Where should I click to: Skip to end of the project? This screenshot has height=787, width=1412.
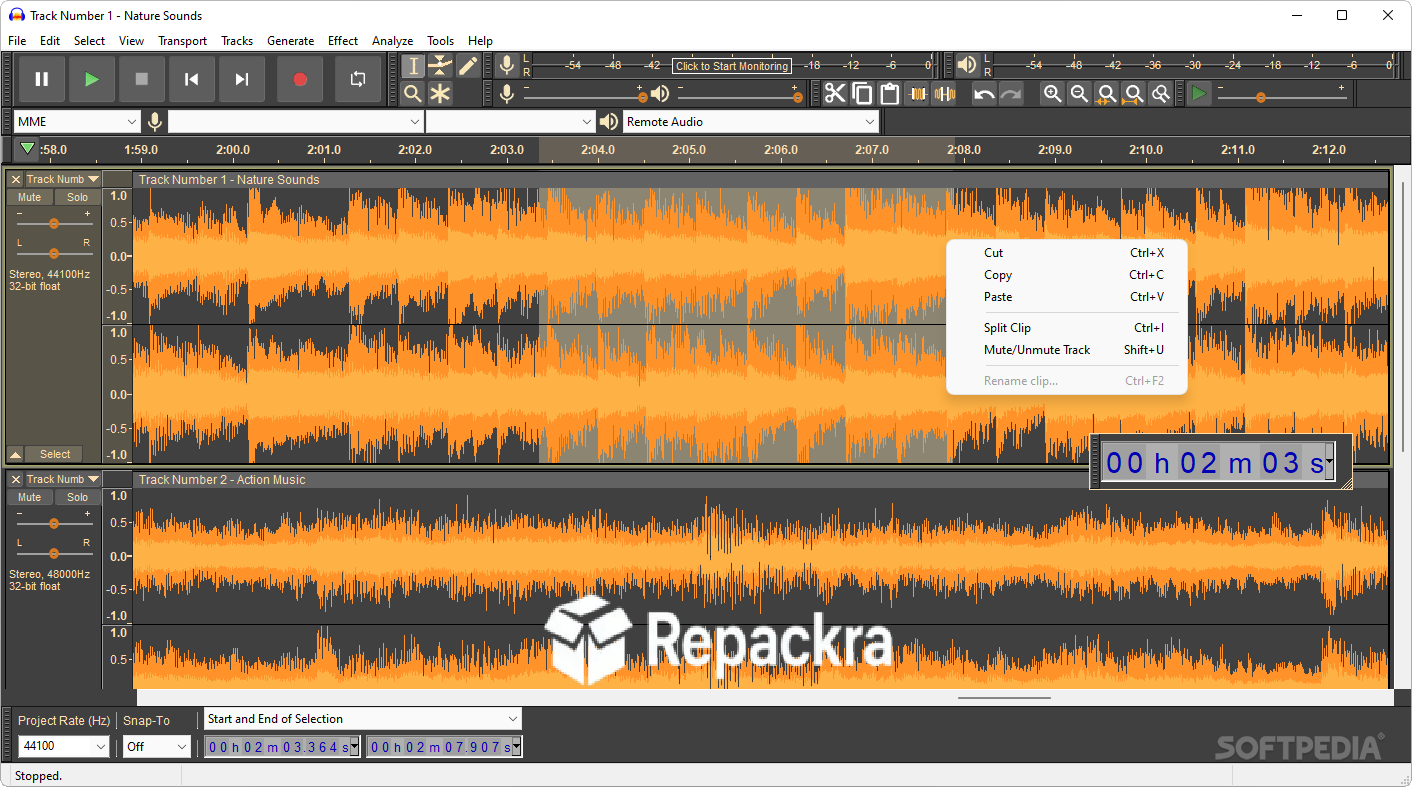(242, 79)
